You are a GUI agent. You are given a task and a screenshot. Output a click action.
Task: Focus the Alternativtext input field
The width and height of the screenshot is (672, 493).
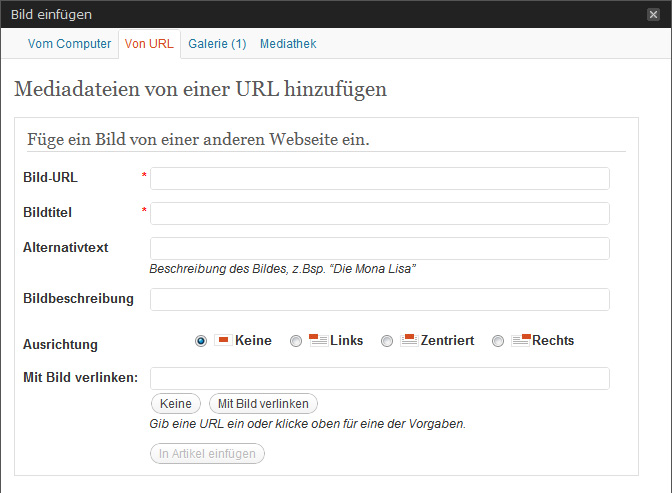pos(379,248)
